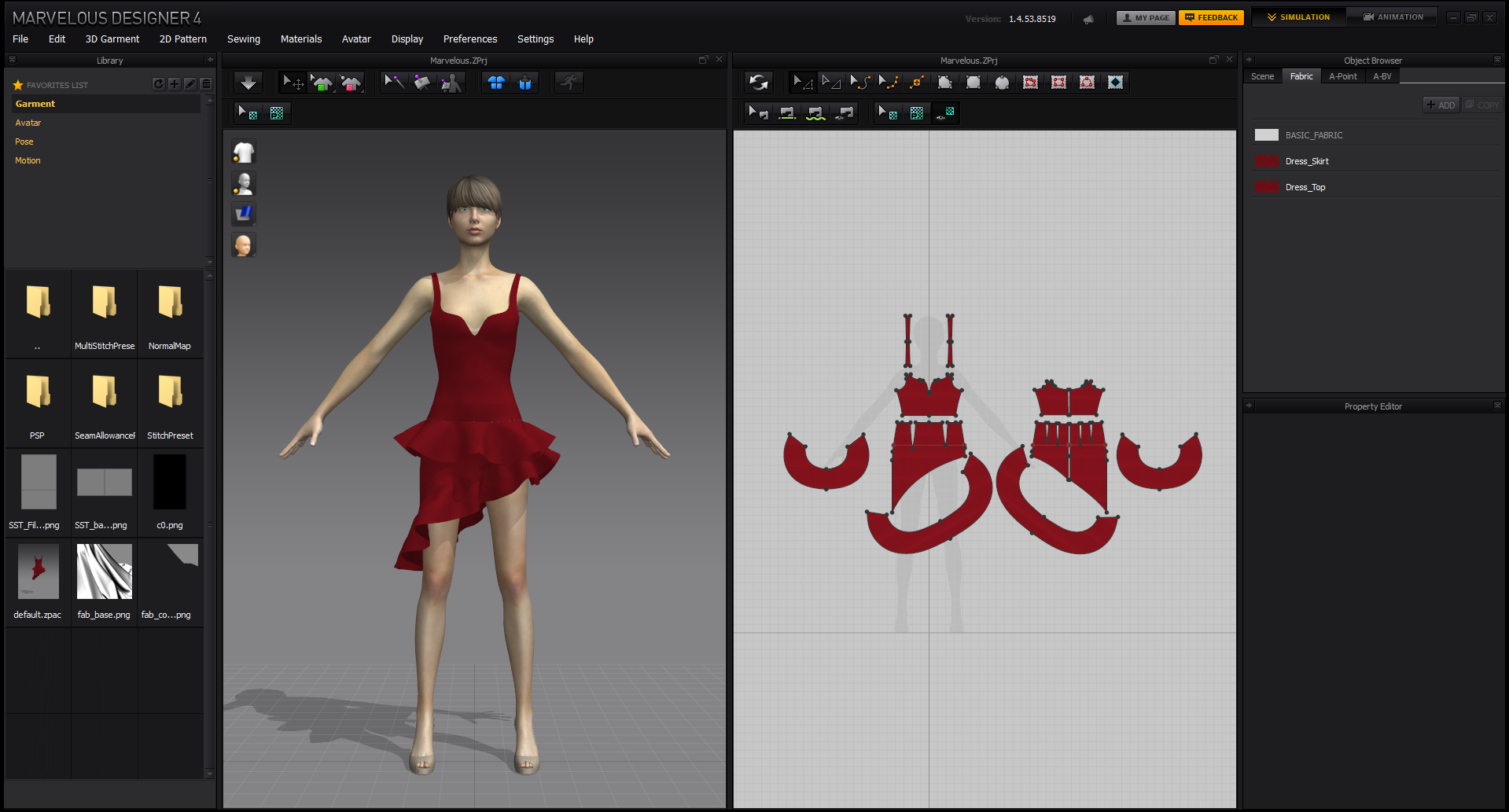This screenshot has height=812, width=1509.
Task: Switch to the Scene tab
Action: [1262, 76]
